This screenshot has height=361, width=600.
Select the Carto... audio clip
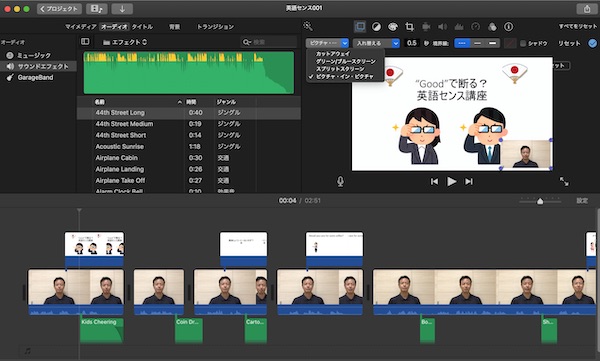256,330
